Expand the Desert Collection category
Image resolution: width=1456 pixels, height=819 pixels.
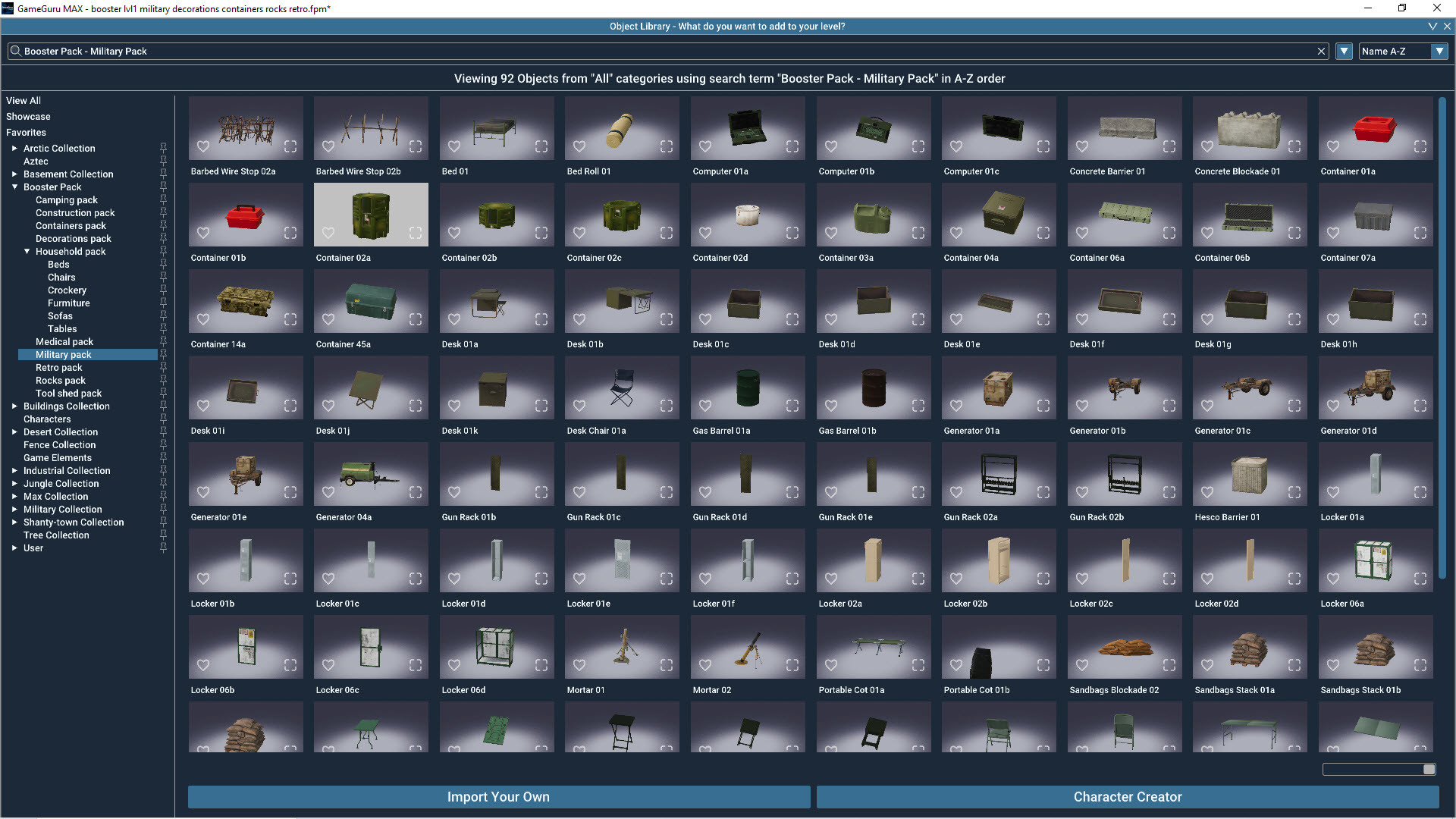[x=14, y=431]
